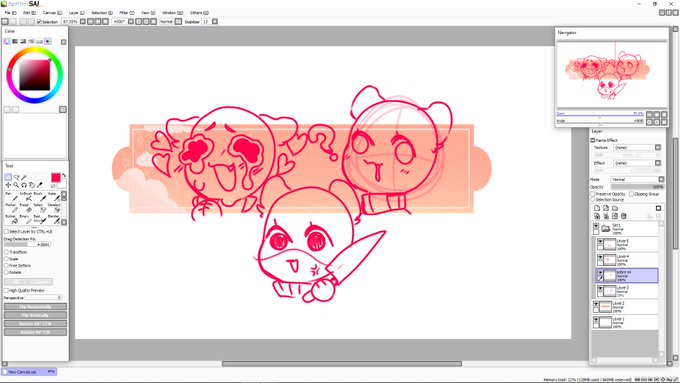Open the Filter menu
680x383 pixels.
pos(127,13)
